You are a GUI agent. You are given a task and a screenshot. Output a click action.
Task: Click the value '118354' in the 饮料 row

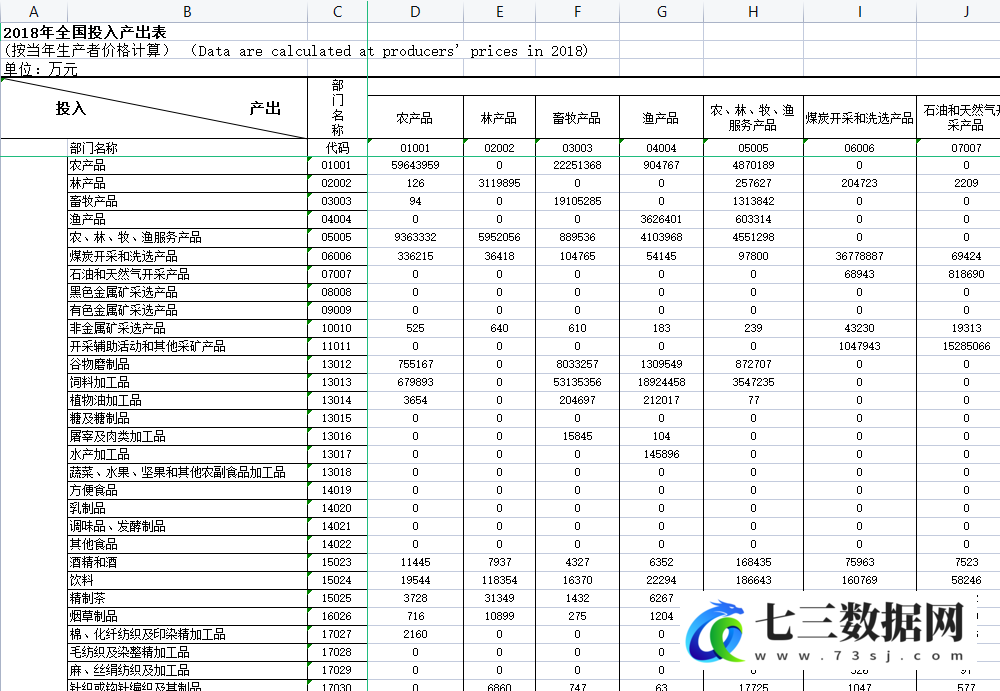(499, 580)
